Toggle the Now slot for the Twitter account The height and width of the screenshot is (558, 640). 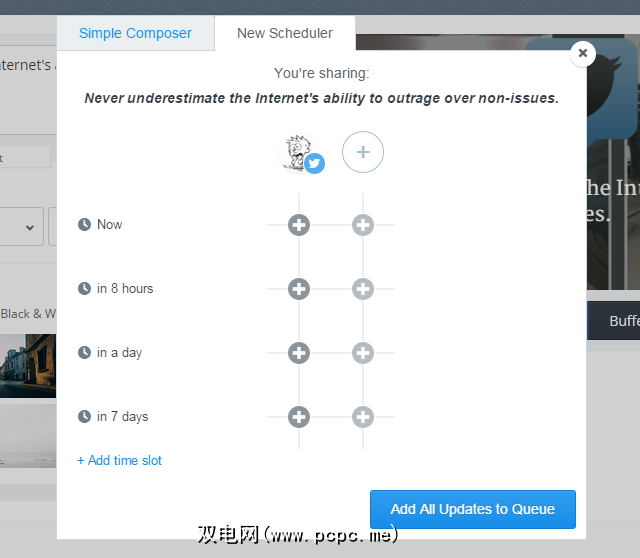(x=299, y=225)
